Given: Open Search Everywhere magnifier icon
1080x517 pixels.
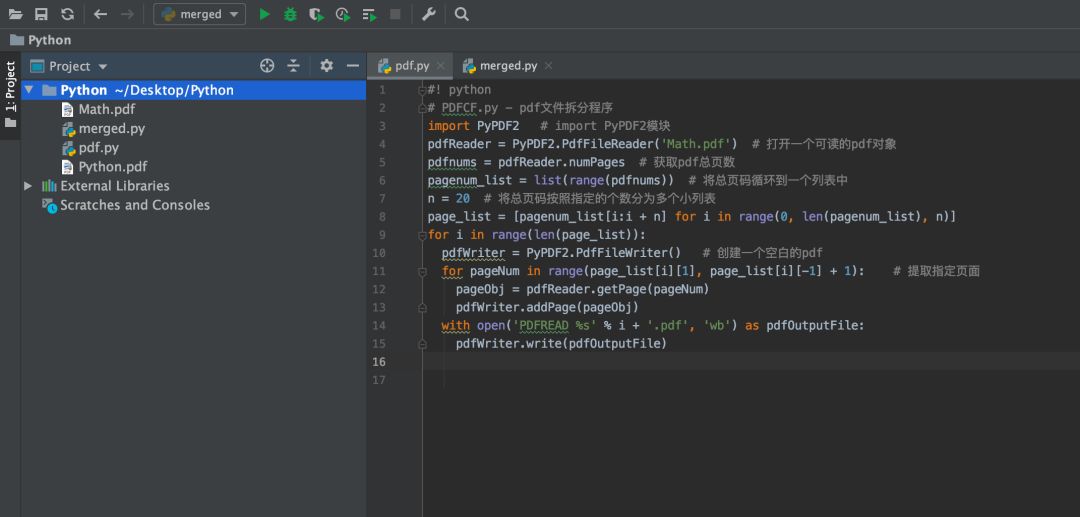Looking at the screenshot, I should coord(461,14).
